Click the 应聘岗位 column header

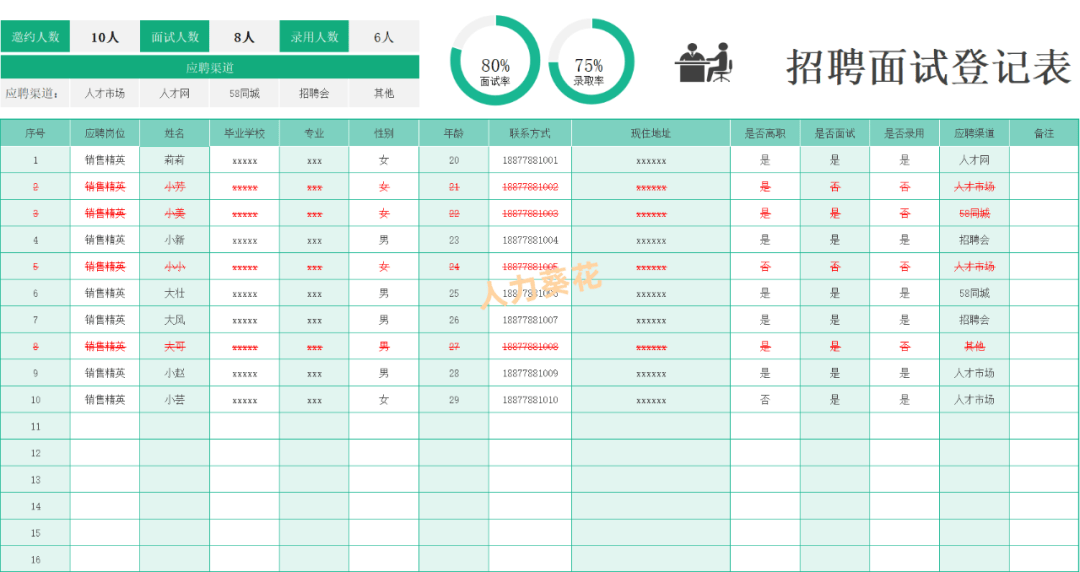point(105,134)
